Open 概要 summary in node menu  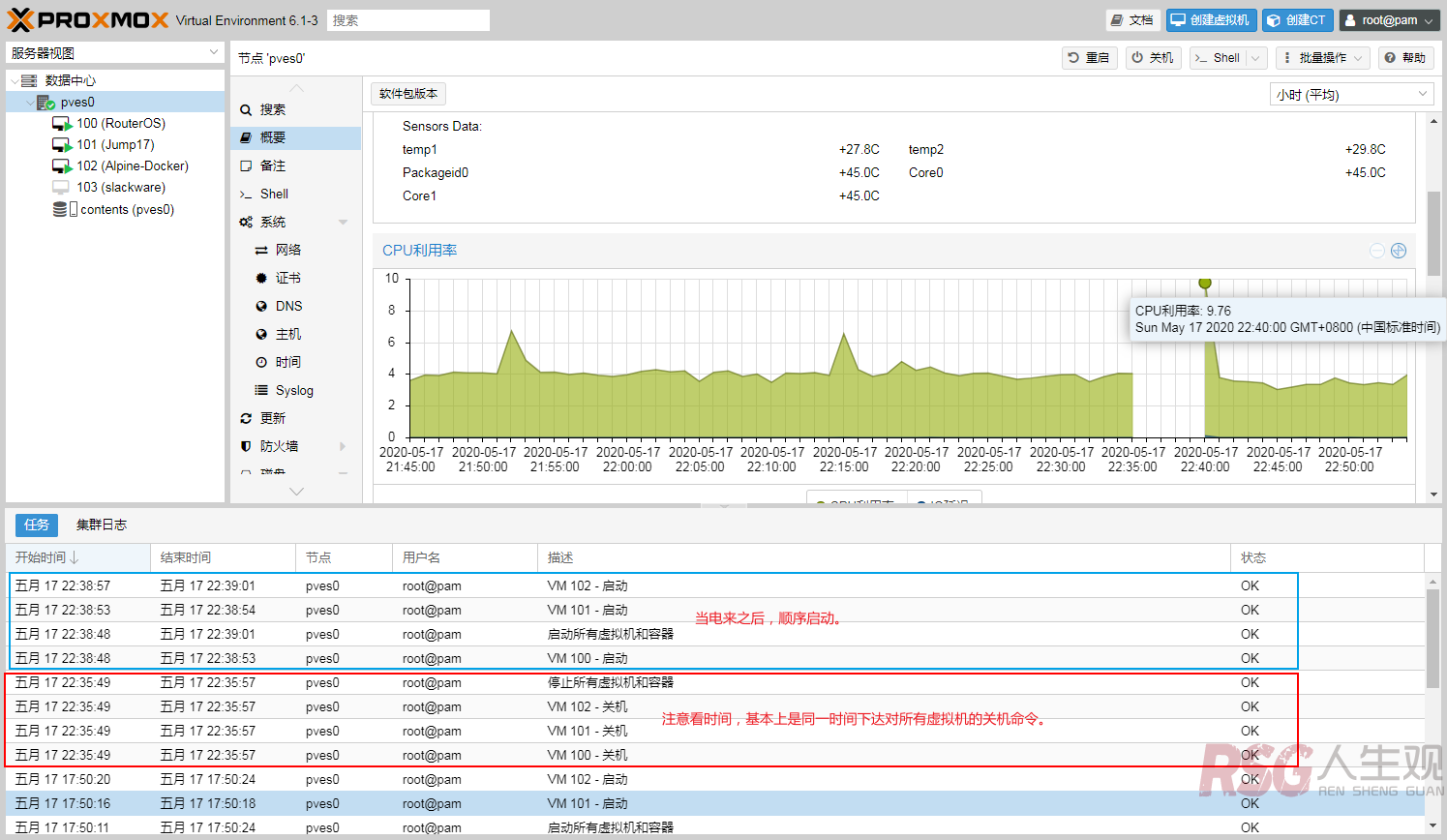(295, 137)
